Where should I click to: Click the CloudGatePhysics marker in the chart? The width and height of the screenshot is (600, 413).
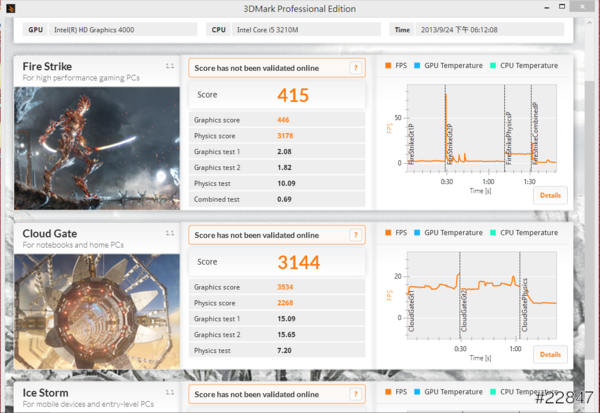pos(524,305)
